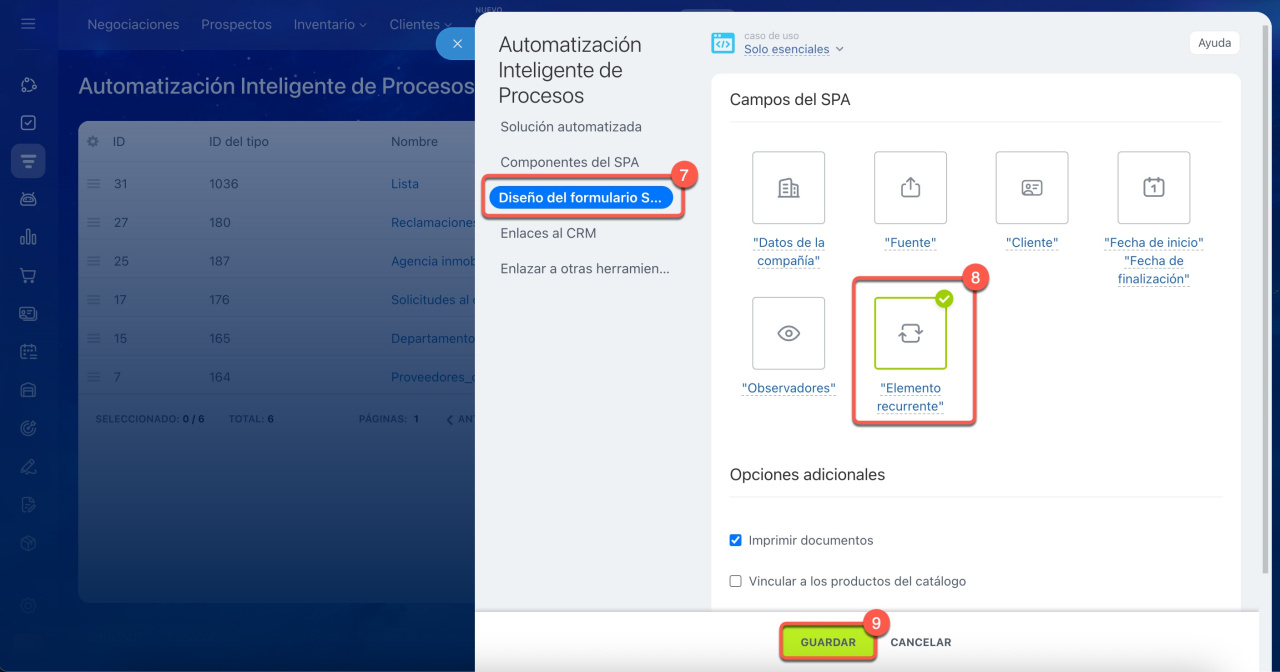Screen dimensions: 1280x672
Task: Check Vincular a los productos del catálogo
Action: point(736,581)
